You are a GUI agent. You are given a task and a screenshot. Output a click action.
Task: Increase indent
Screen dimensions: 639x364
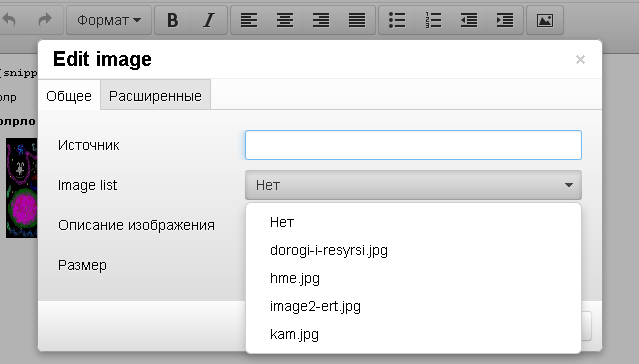tap(505, 20)
